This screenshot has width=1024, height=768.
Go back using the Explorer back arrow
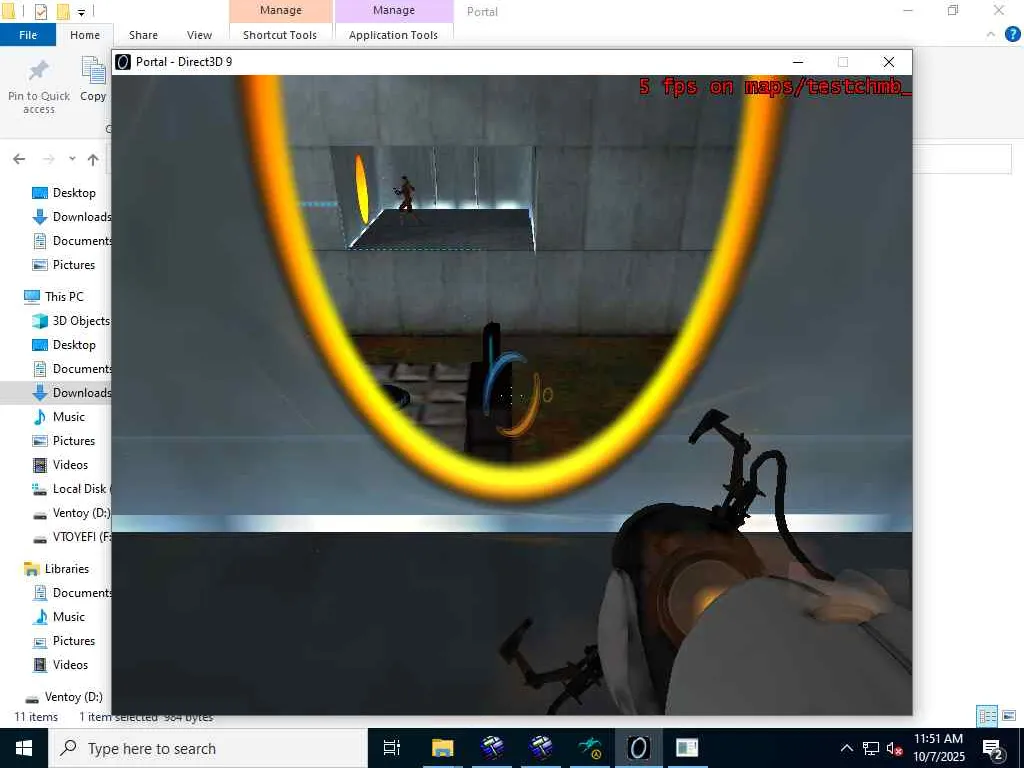coord(19,159)
